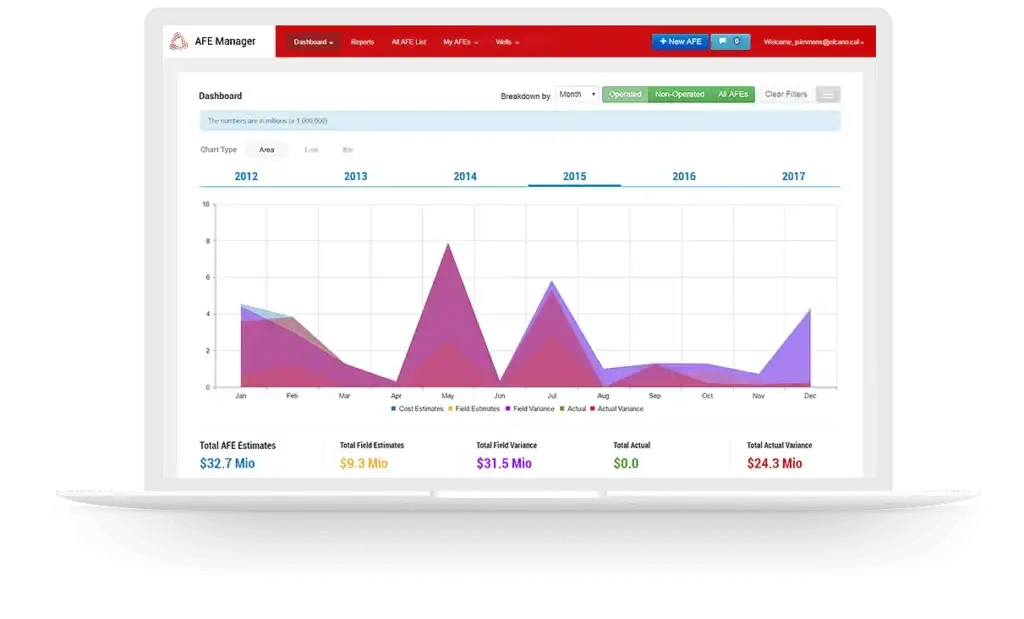1024x619 pixels.
Task: Toggle the Actual Variance legend square
Action: 592,409
